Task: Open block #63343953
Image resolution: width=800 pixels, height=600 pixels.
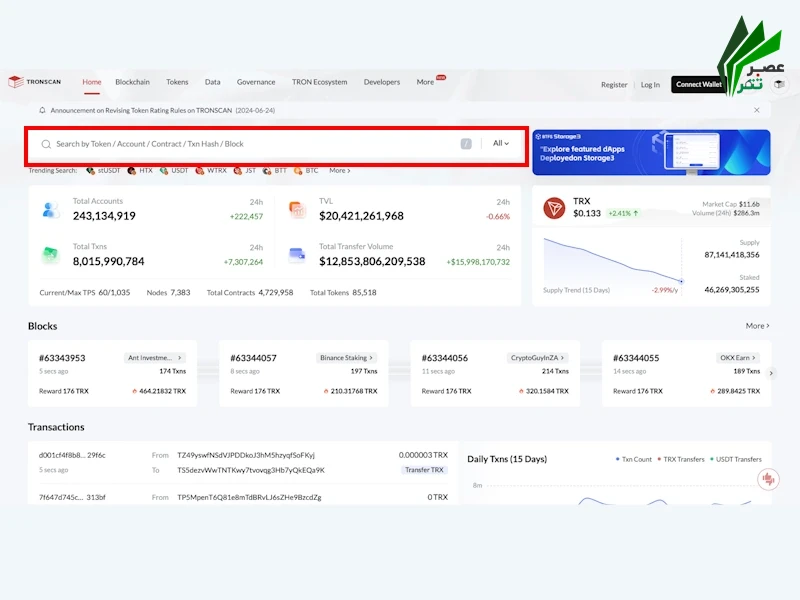Action: pyautogui.click(x=62, y=358)
